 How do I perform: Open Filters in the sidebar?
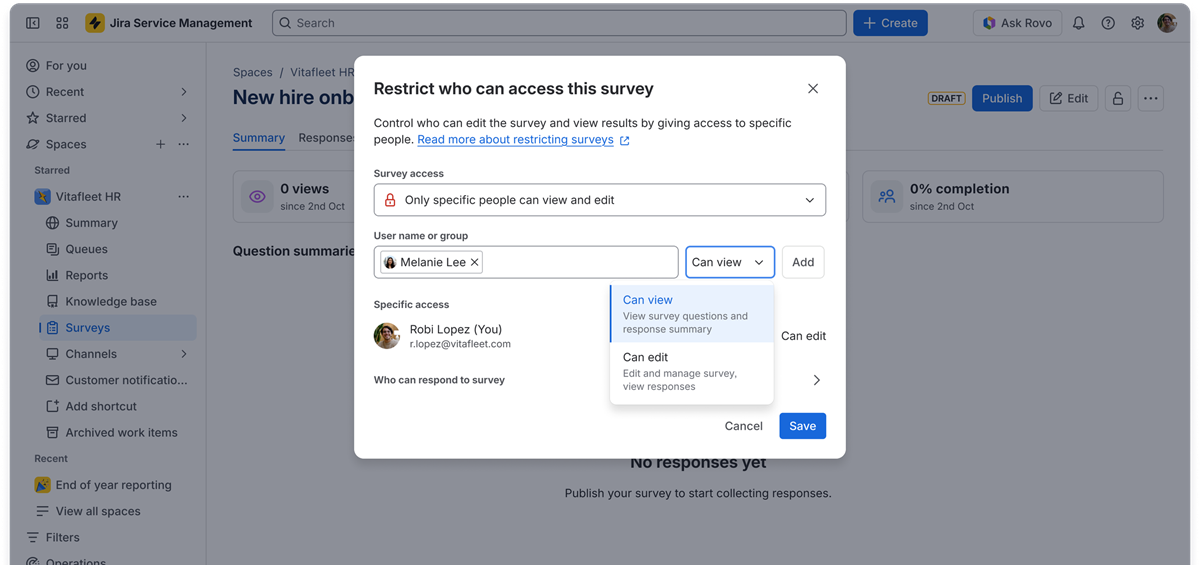(x=62, y=537)
